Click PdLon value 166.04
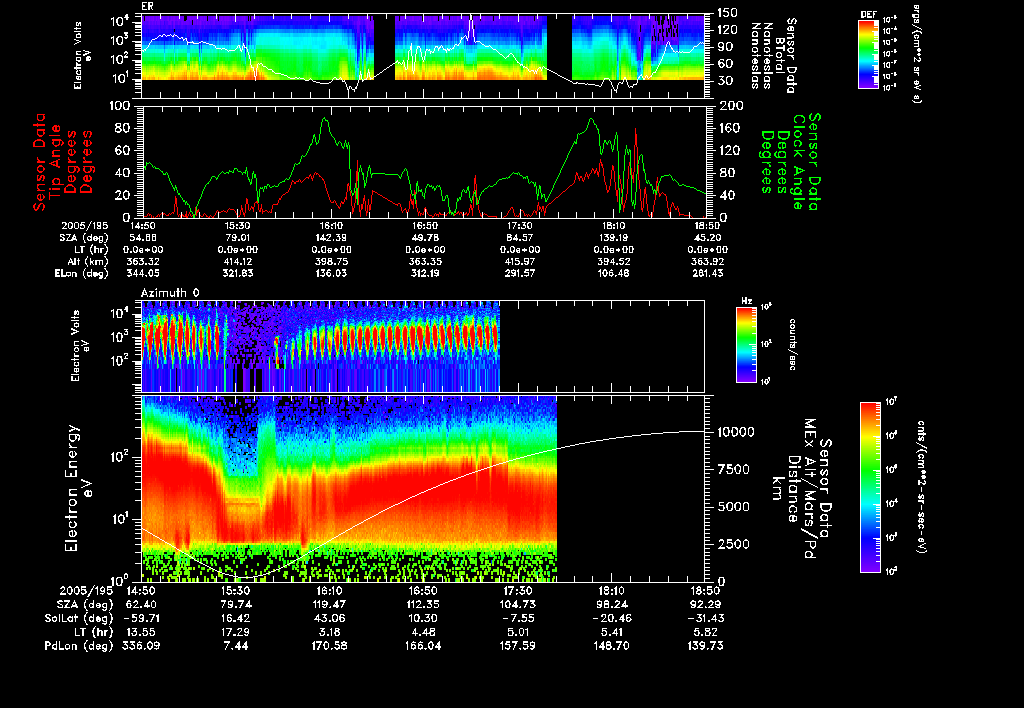 coord(423,645)
